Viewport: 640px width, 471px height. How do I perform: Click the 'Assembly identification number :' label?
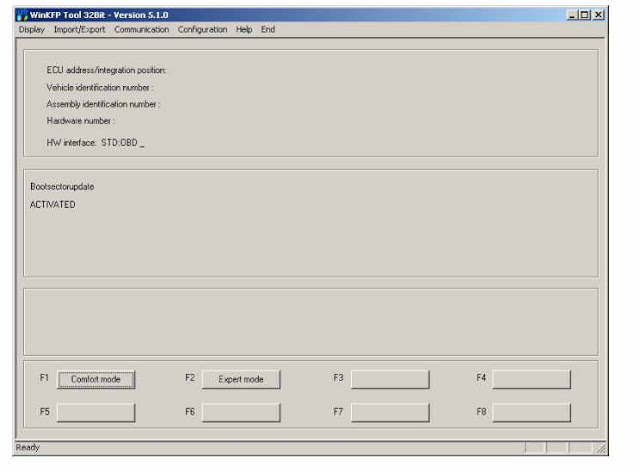click(103, 104)
